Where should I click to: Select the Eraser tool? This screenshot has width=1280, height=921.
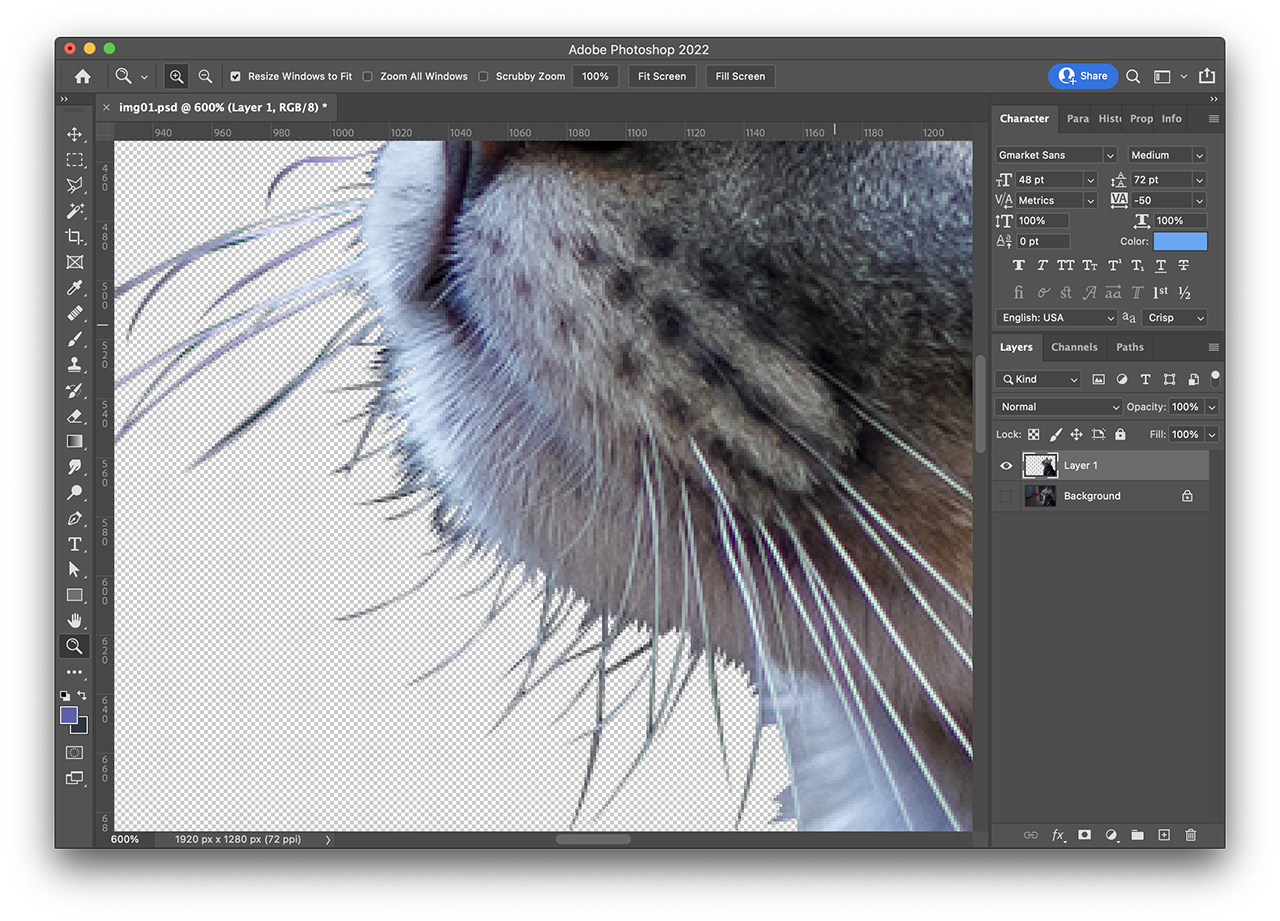coord(75,416)
